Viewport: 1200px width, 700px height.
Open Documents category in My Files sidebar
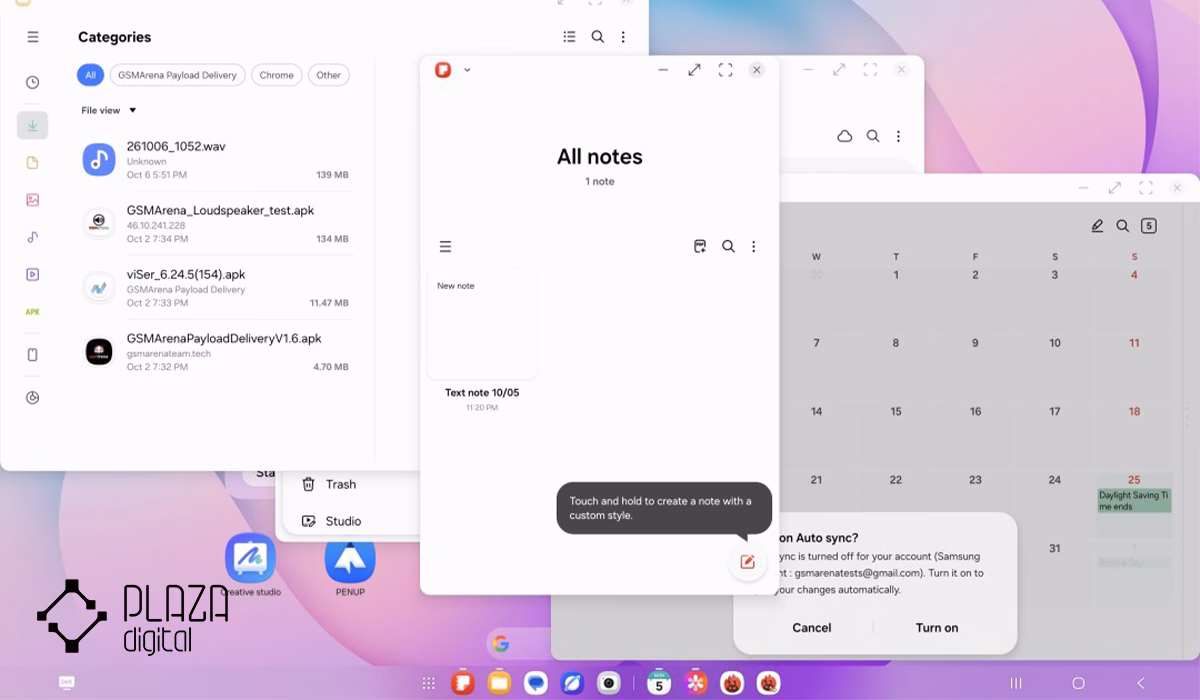click(33, 163)
